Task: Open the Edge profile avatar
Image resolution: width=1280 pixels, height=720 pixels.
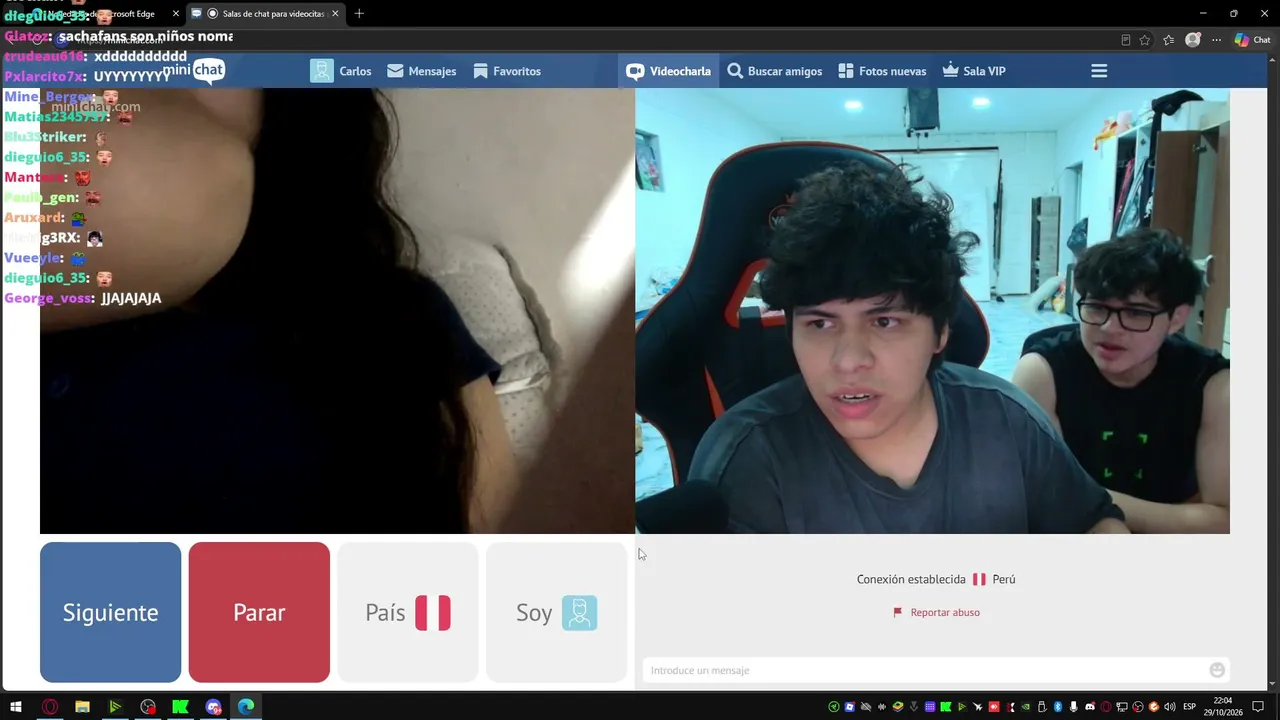Action: click(1192, 40)
